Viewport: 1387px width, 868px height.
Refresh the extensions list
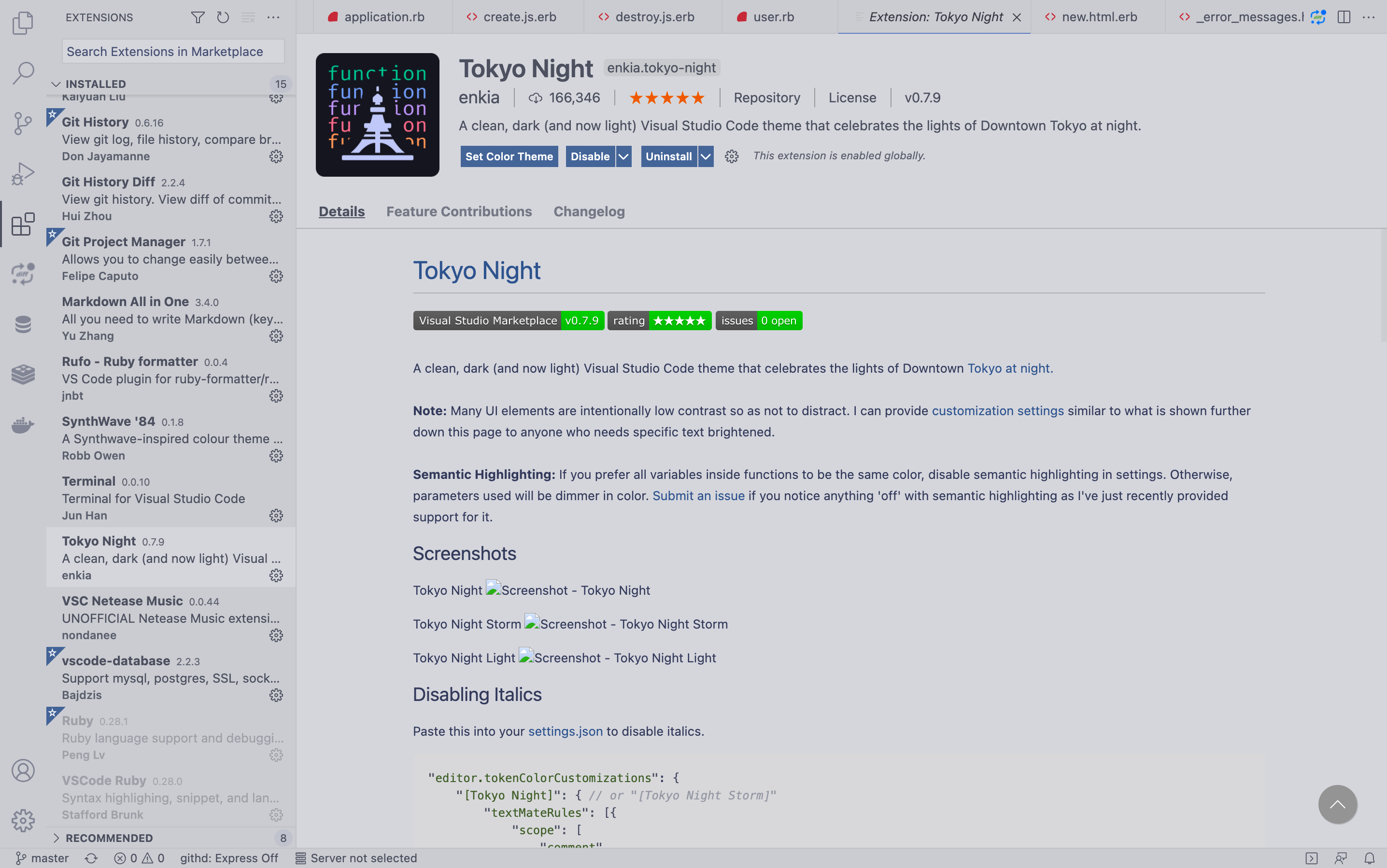(x=223, y=17)
